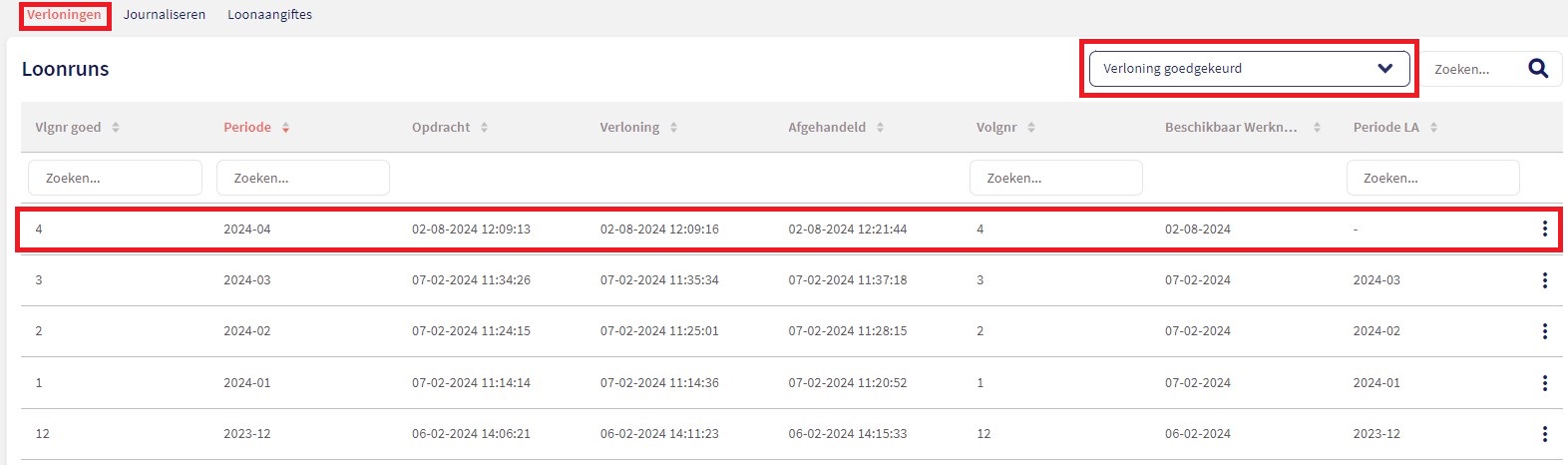This screenshot has width=1568, height=465.
Task: Open the three-dot menu for period 2023-12
Action: point(1544,434)
